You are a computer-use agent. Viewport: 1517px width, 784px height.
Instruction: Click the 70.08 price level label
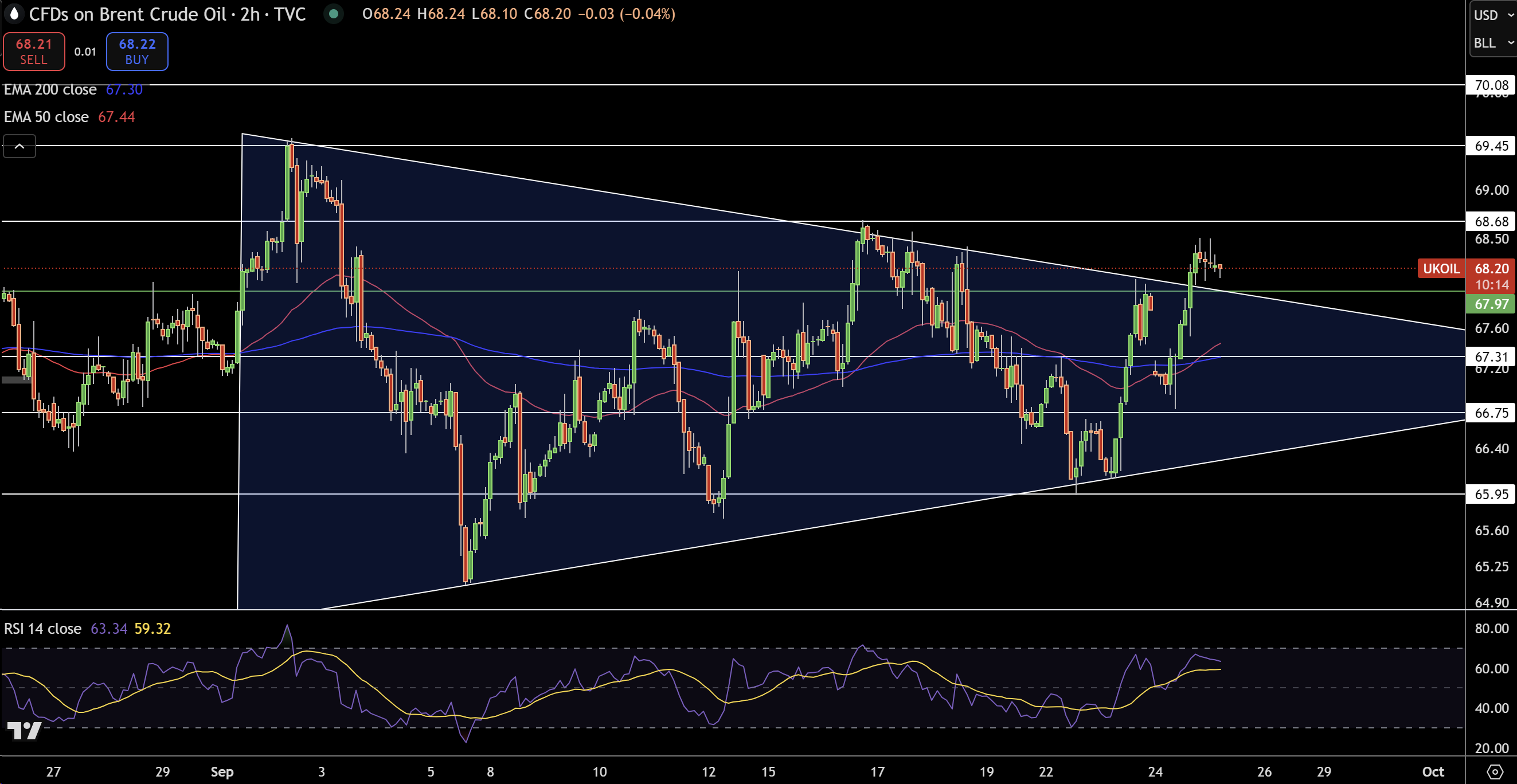coord(1491,85)
